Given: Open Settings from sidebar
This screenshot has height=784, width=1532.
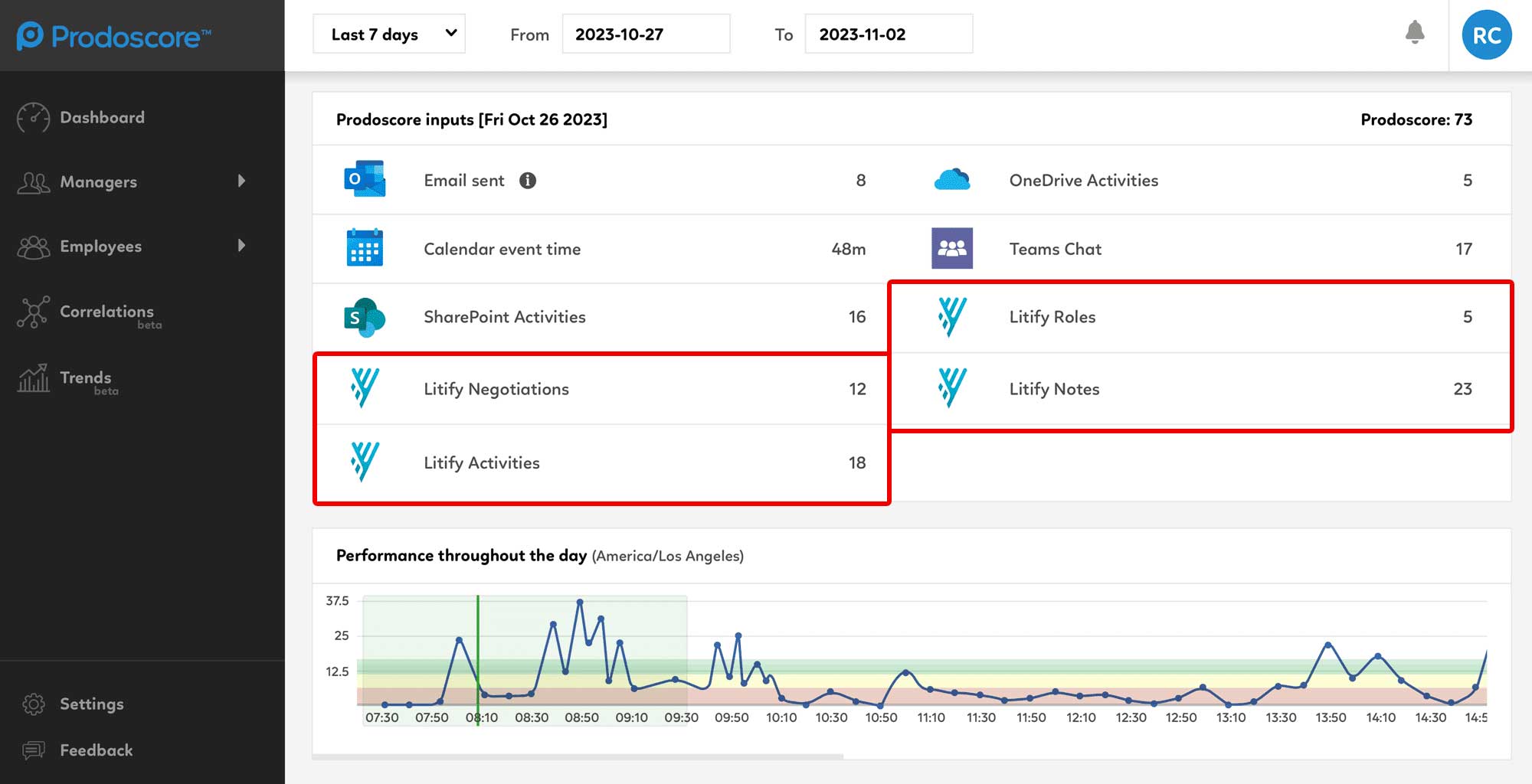Looking at the screenshot, I should coord(92,704).
